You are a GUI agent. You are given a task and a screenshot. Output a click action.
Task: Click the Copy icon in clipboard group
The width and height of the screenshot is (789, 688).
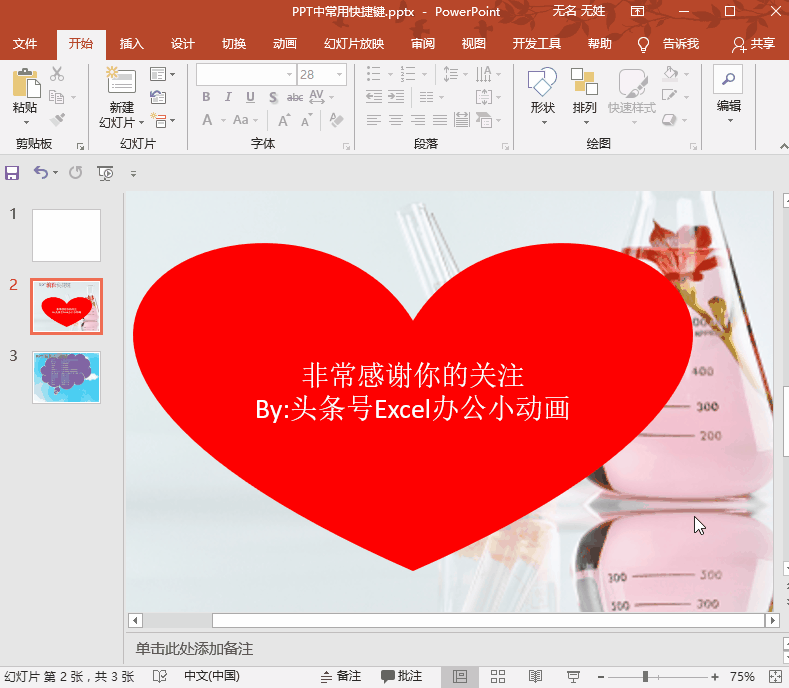pyautogui.click(x=56, y=97)
